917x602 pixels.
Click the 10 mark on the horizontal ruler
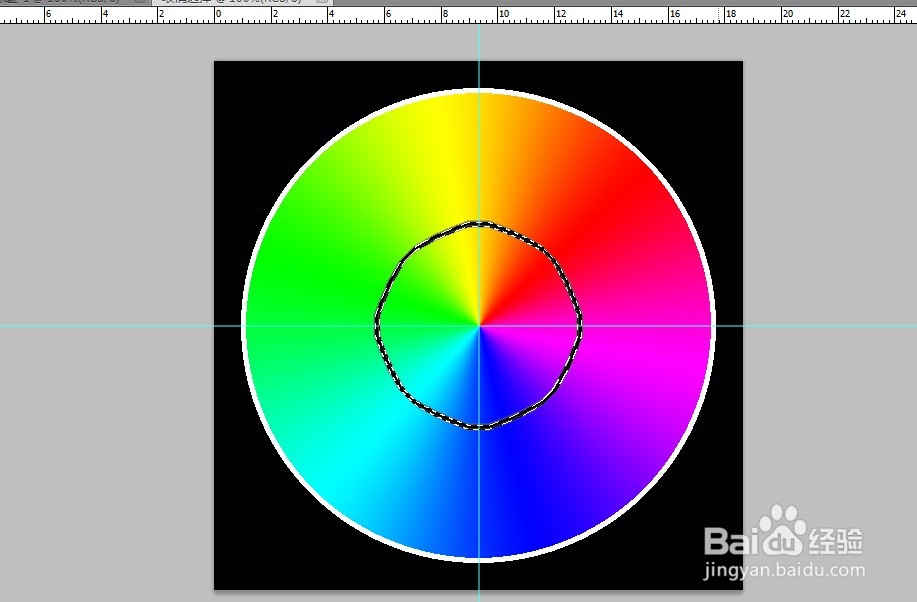(x=504, y=13)
